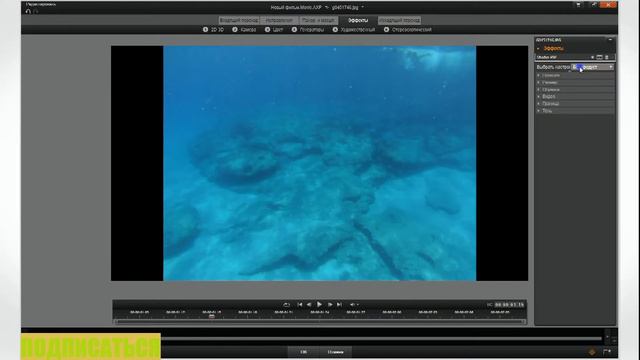Open the Стереоскопический effects group
640x360 pixels.
tap(408, 29)
